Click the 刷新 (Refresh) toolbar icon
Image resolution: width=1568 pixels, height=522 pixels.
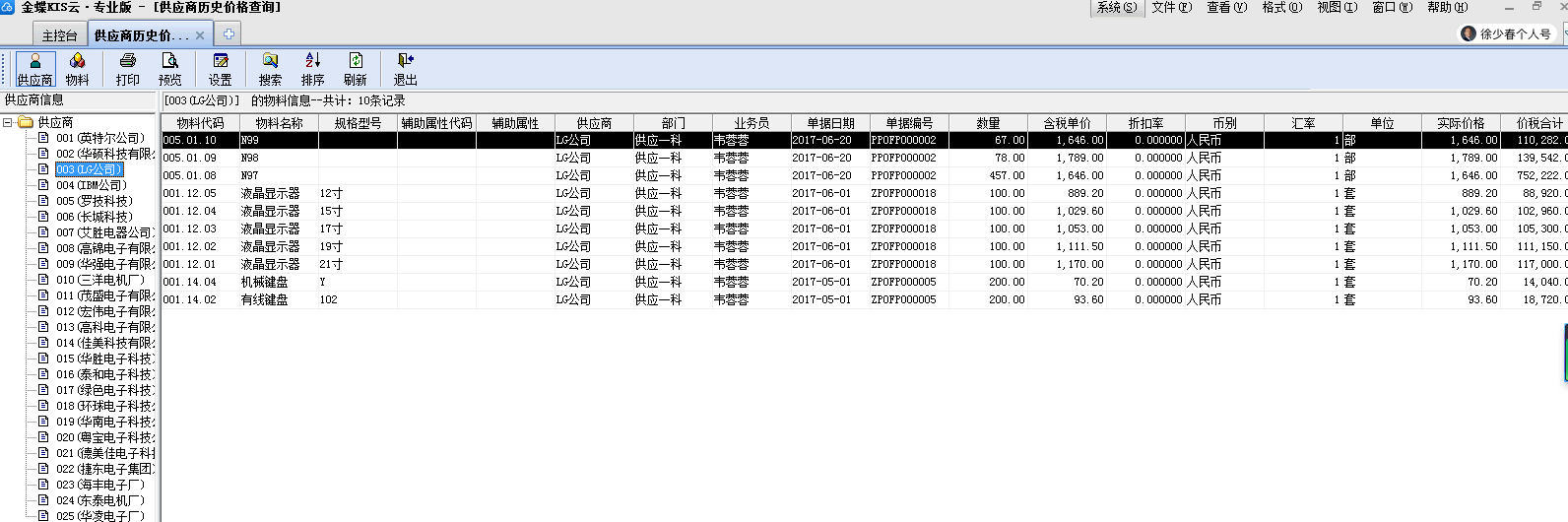(356, 69)
